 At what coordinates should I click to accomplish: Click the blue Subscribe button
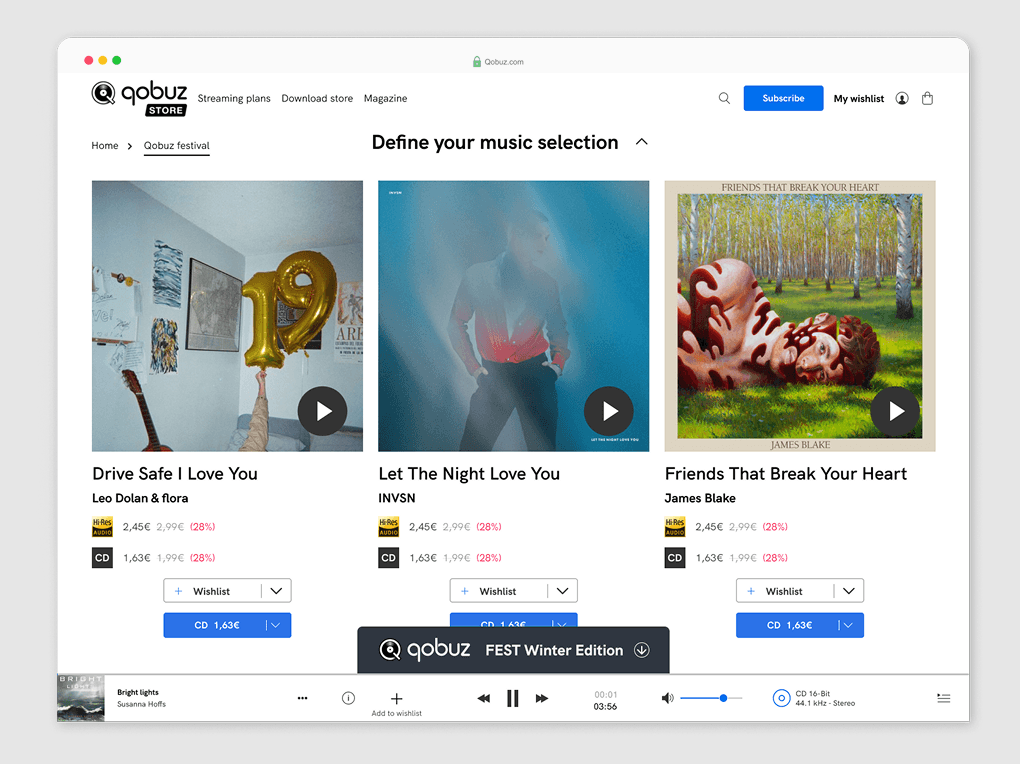click(783, 98)
